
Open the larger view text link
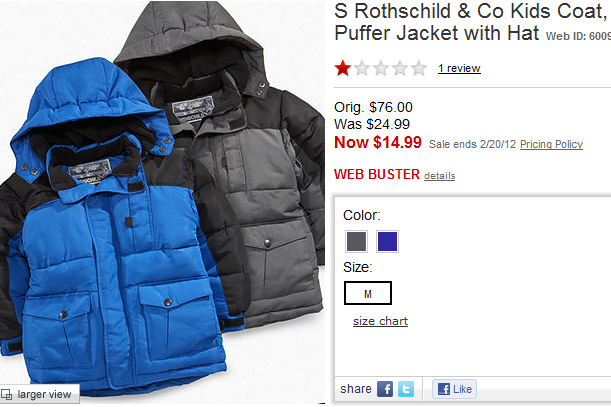tap(44, 395)
